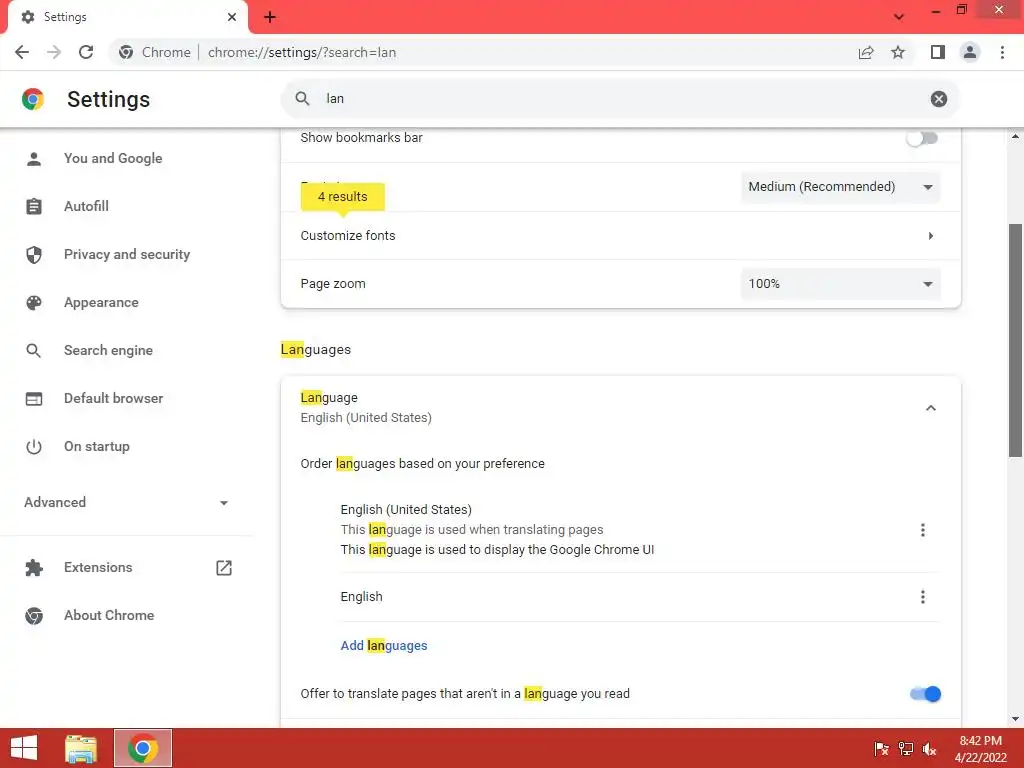Open more actions for English (United States)
Image resolution: width=1024 pixels, height=768 pixels.
(x=922, y=530)
